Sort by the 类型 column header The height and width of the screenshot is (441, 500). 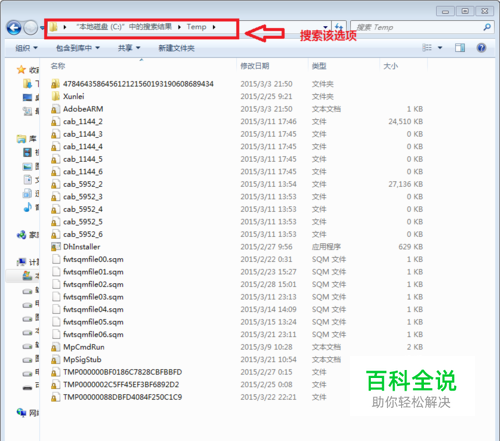319,66
